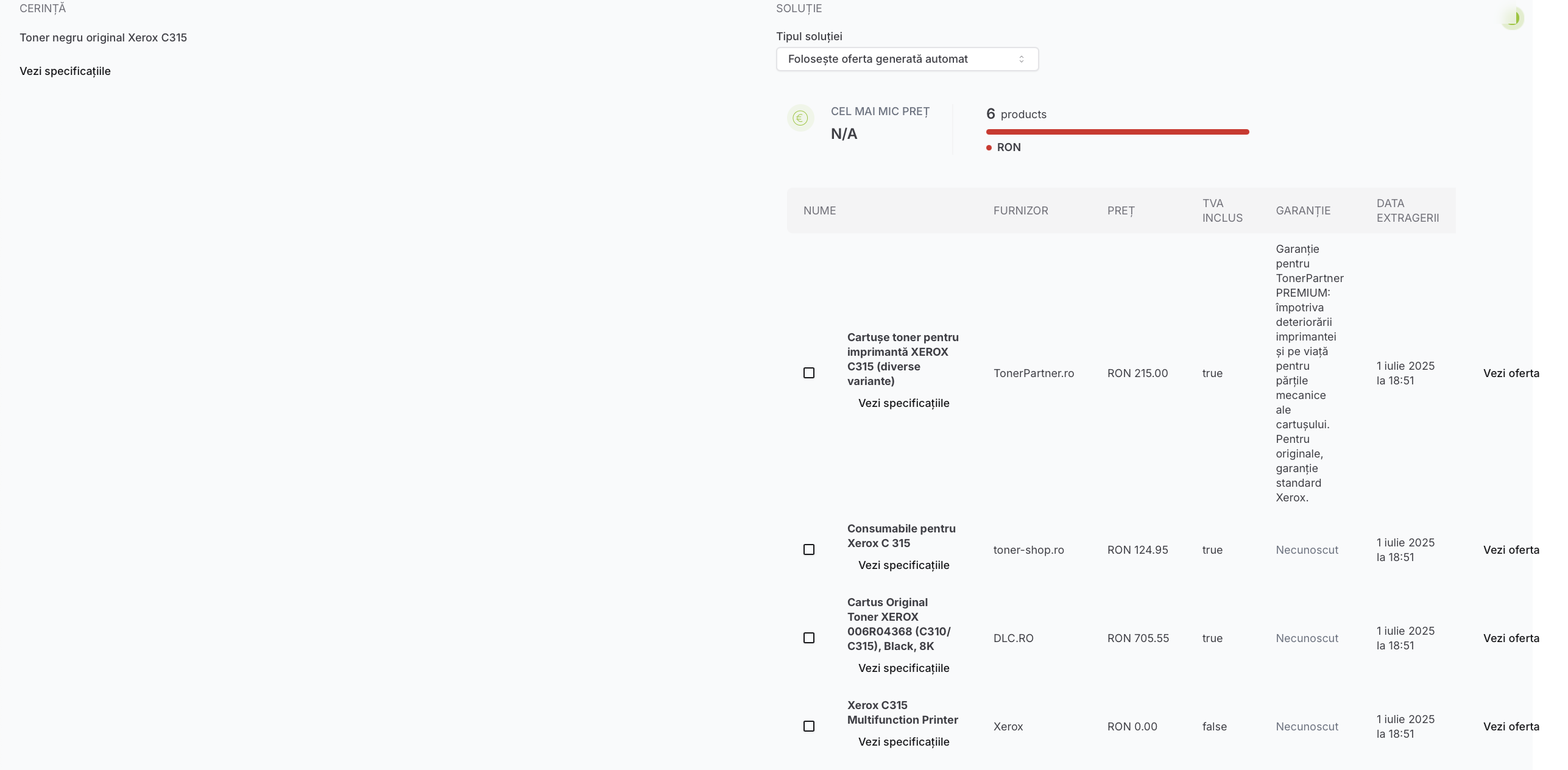This screenshot has width=1568, height=770.
Task: Select the toner-shop.ro product checkbox
Action: click(809, 549)
